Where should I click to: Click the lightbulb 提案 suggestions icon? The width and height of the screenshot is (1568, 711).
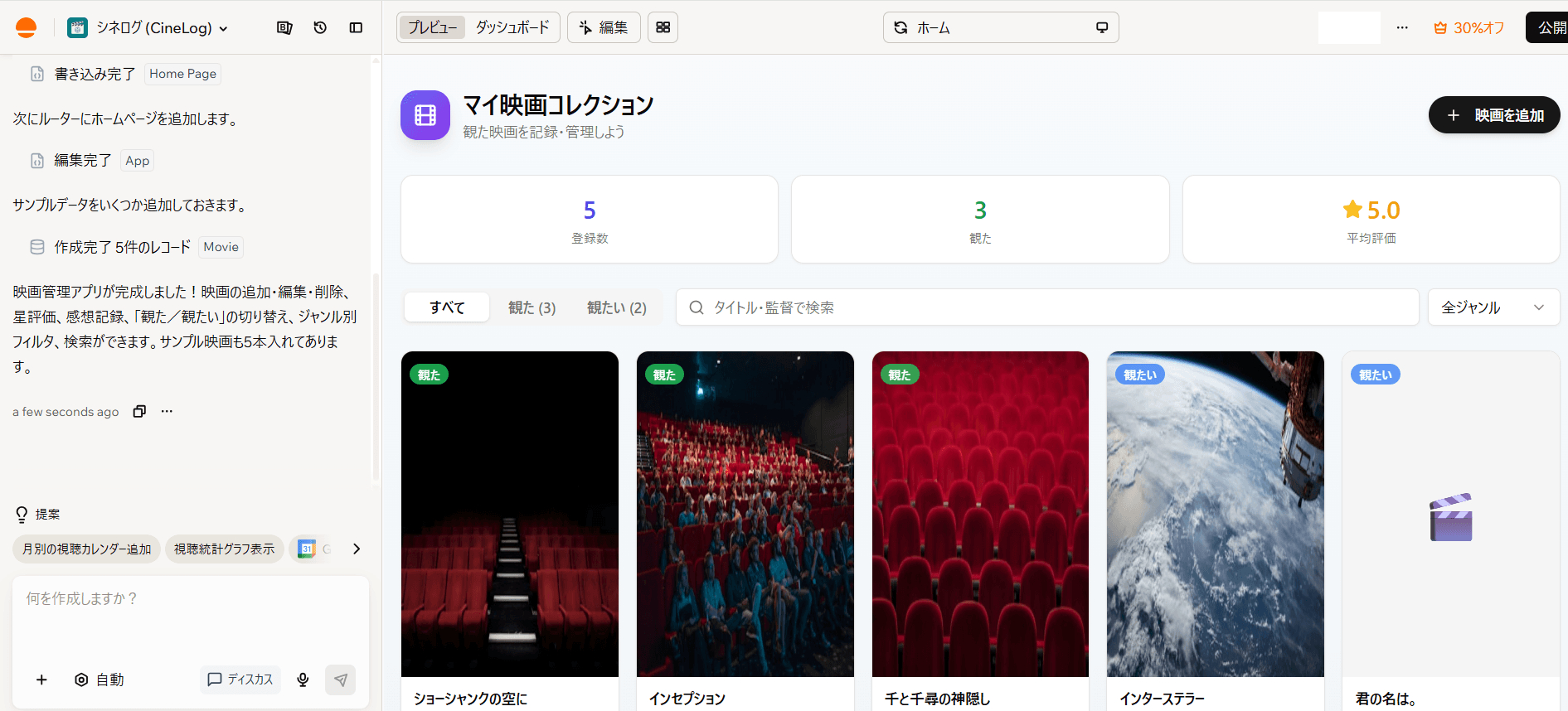(x=22, y=515)
